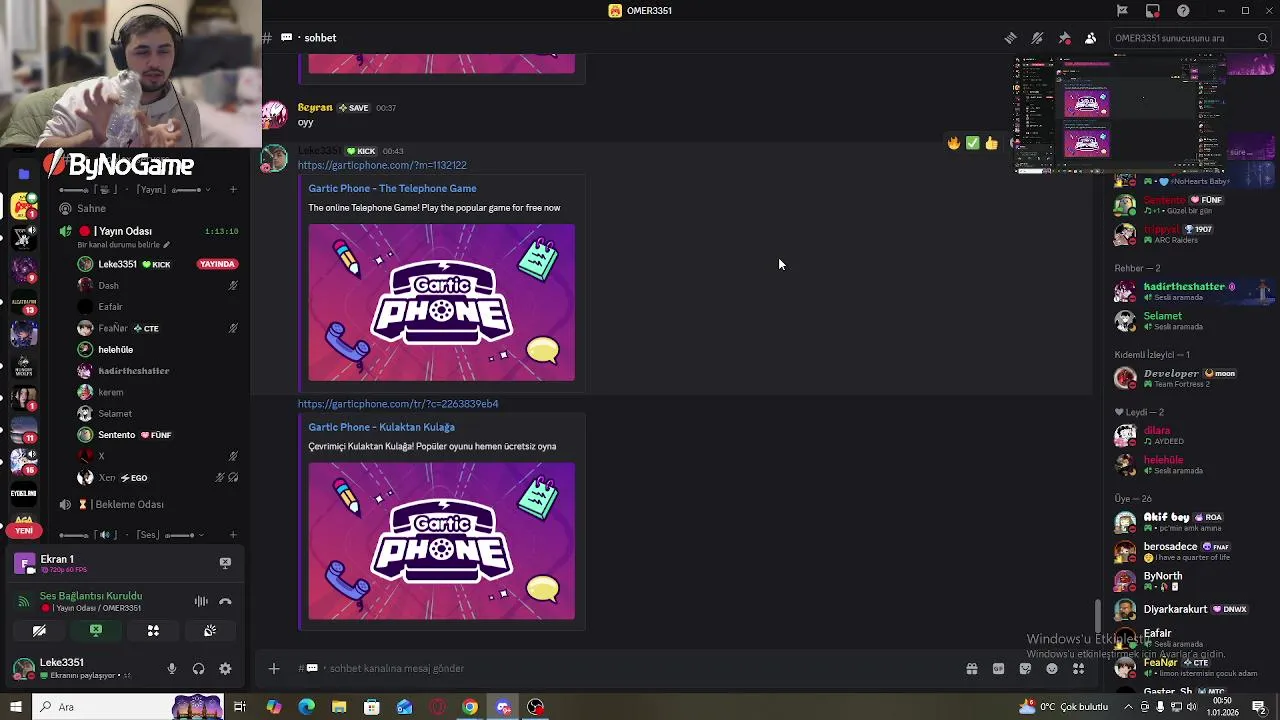The width and height of the screenshot is (1280, 720).
Task: React with green checkmark emoji
Action: point(972,143)
